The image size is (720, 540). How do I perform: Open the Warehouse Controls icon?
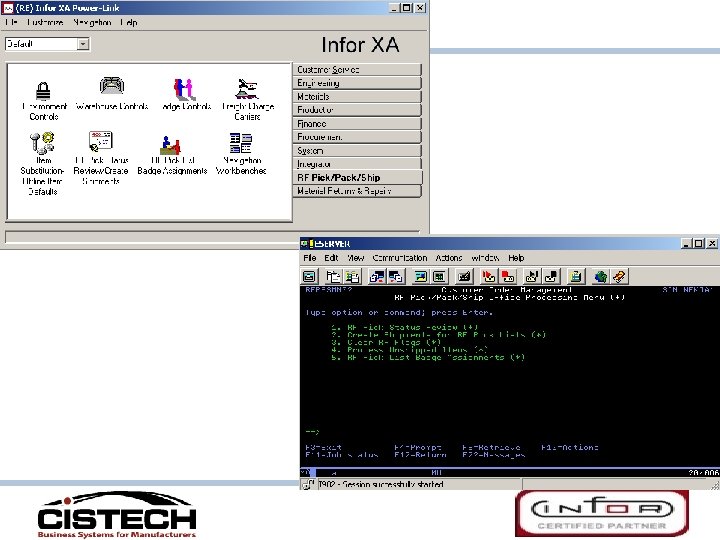(112, 86)
